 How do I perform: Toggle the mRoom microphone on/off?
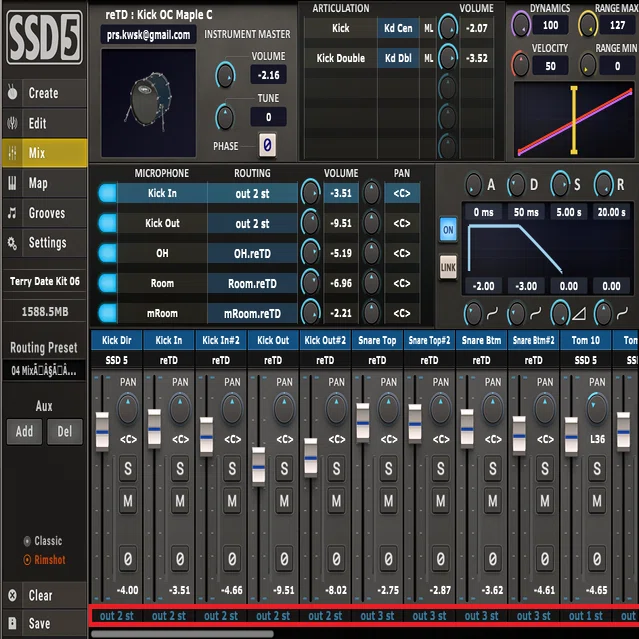click(x=108, y=313)
